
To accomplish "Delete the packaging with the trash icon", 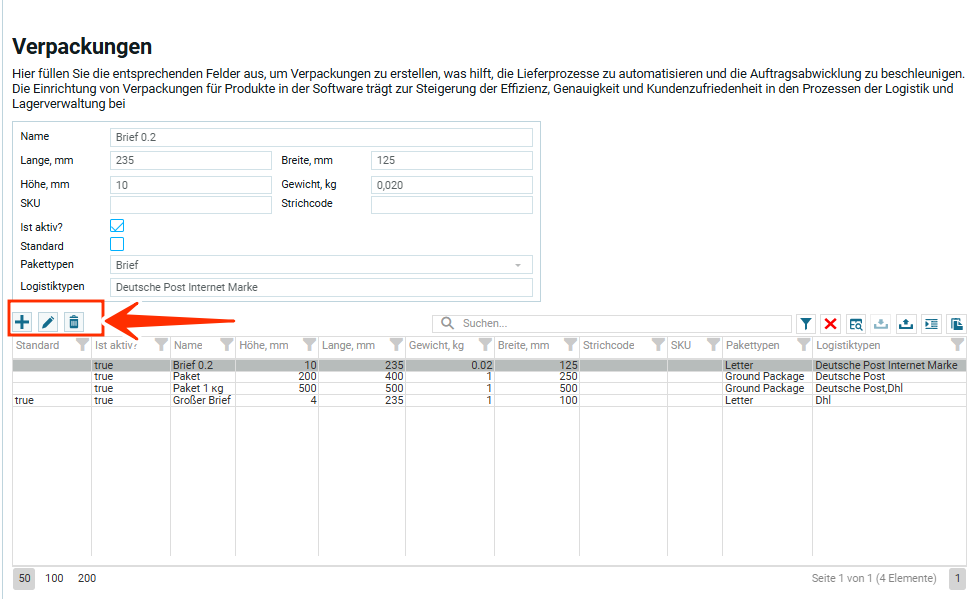I will click(73, 322).
